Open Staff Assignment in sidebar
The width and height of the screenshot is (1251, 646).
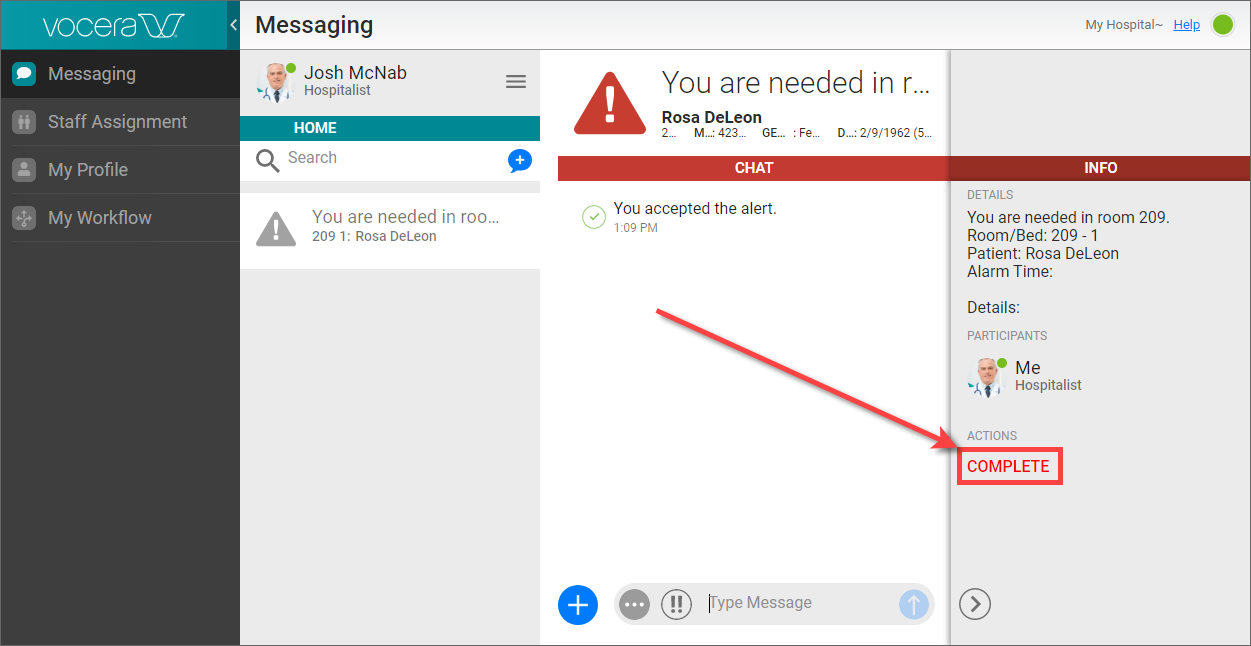[x=118, y=122]
